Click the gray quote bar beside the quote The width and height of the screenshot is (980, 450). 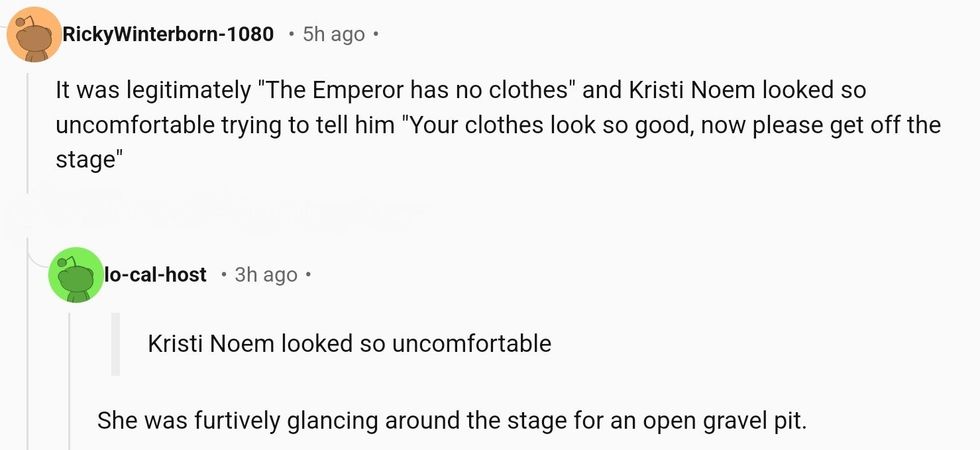116,344
